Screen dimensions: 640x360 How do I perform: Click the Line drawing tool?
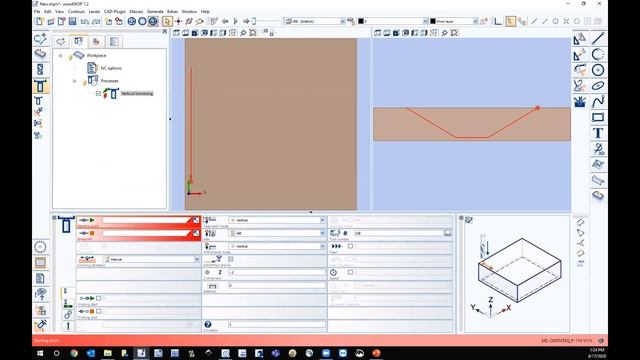tap(598, 39)
